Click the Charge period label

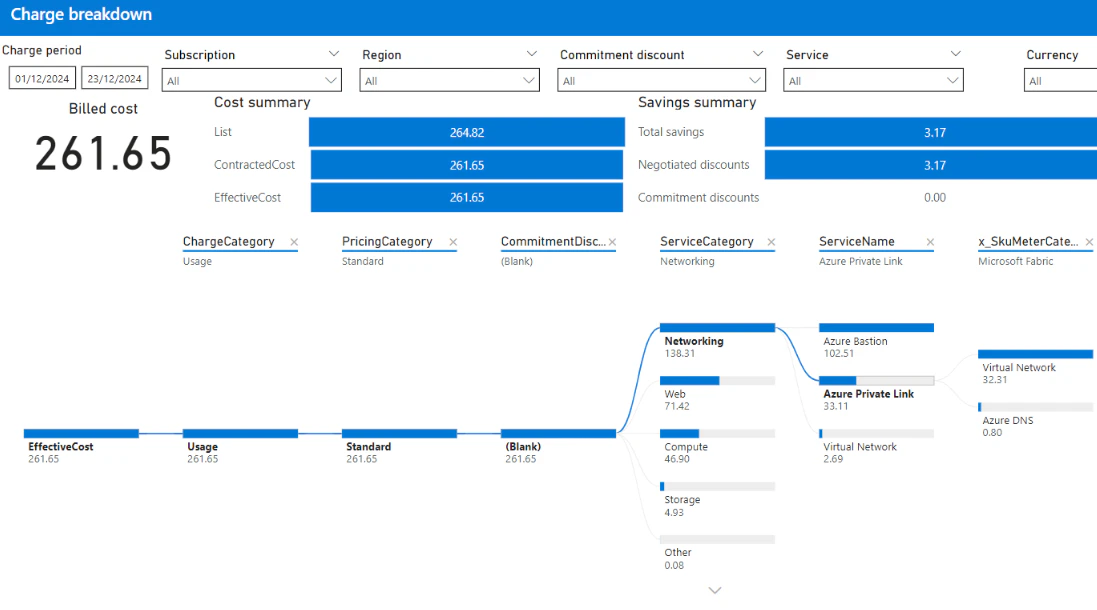42,50
